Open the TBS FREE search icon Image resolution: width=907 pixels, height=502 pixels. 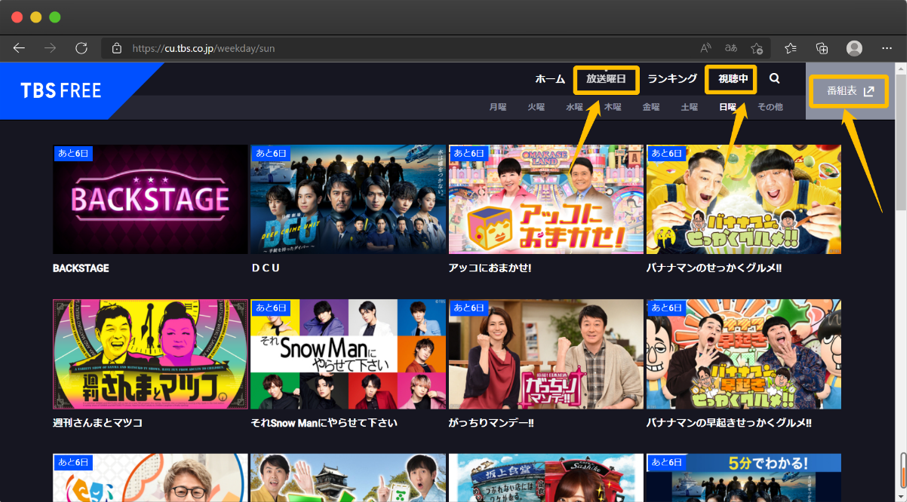pos(775,79)
